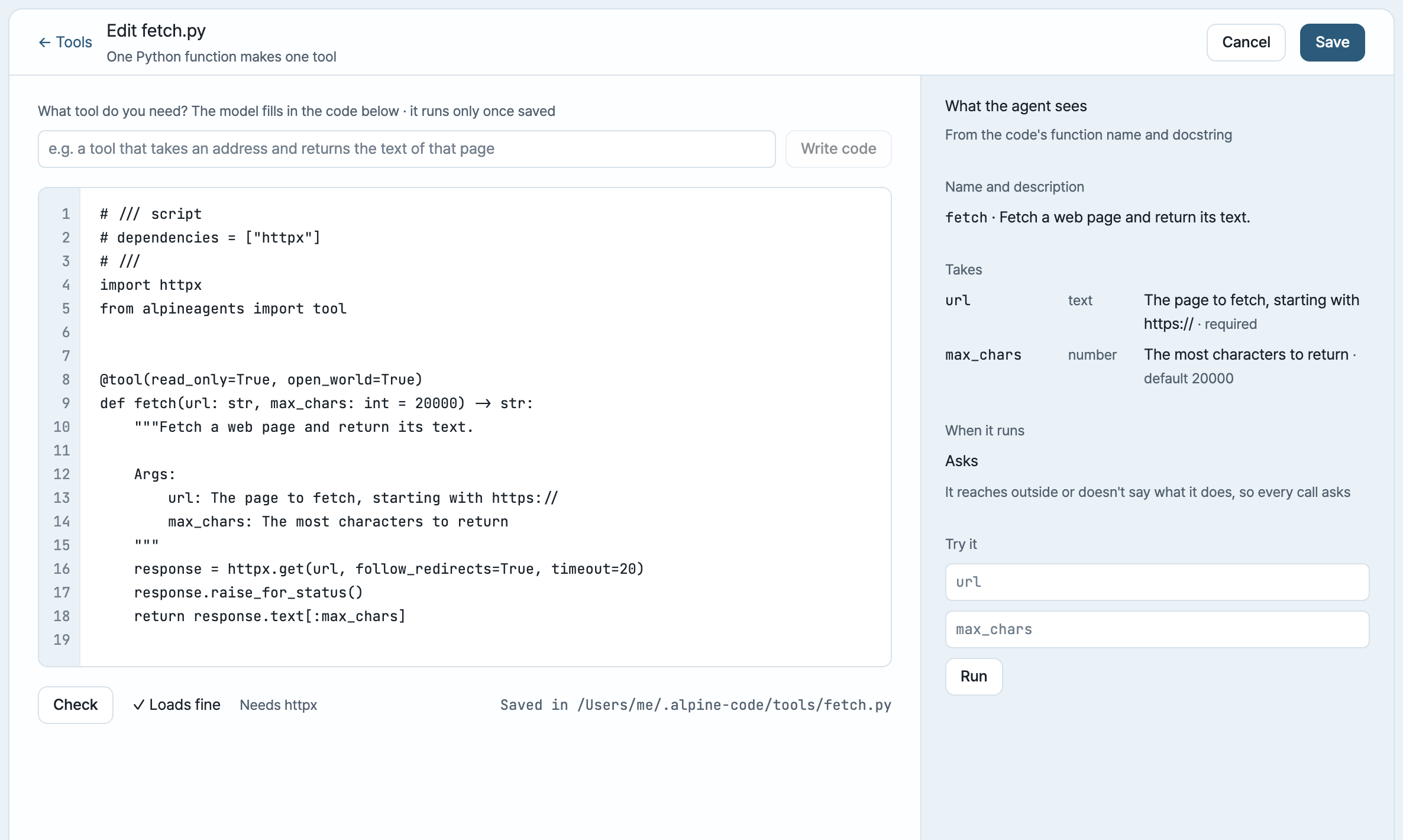Place cursor on 'import httpx' line
This screenshot has width=1403, height=840.
[151, 285]
